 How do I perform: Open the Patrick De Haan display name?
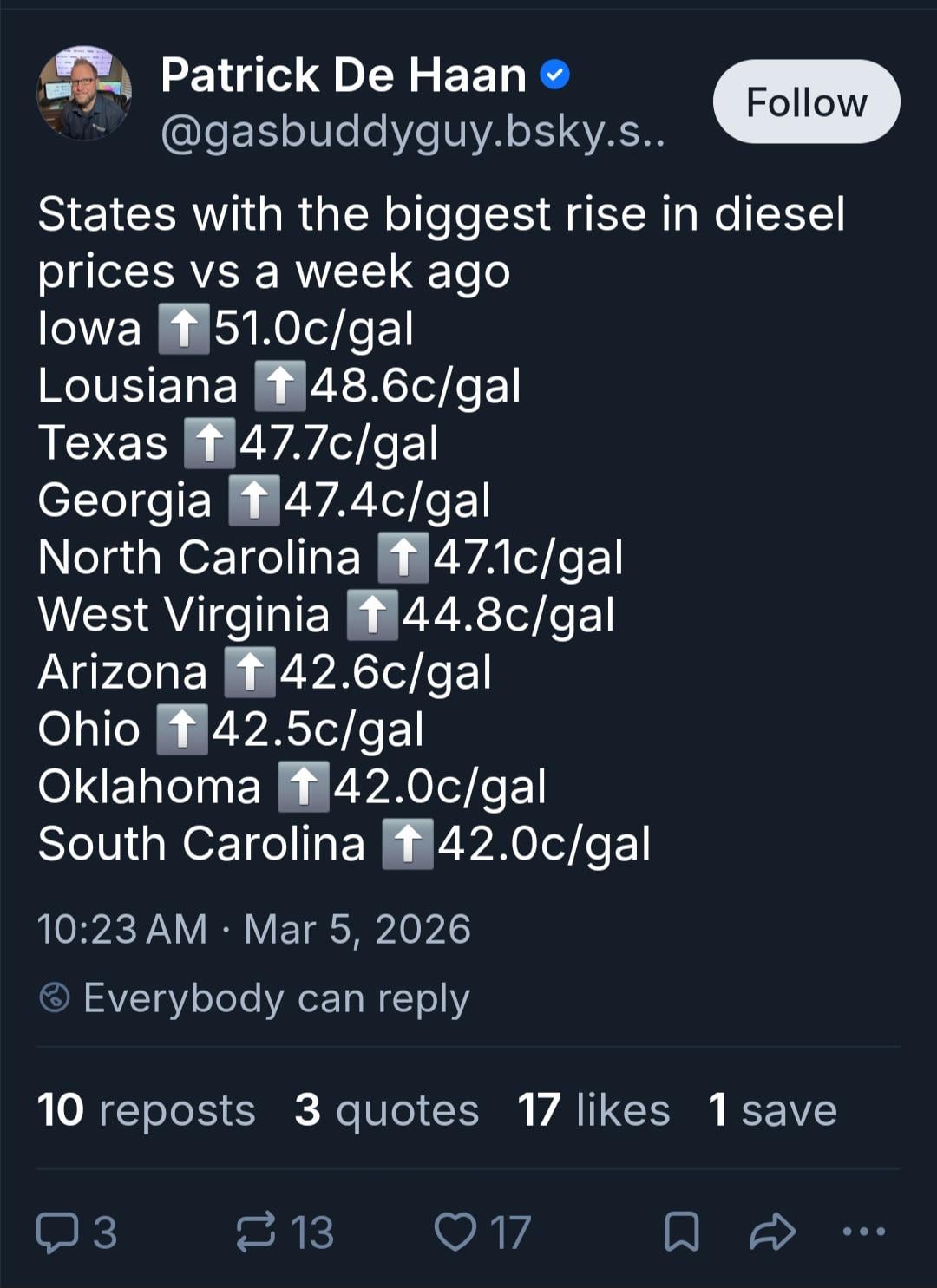click(x=343, y=76)
